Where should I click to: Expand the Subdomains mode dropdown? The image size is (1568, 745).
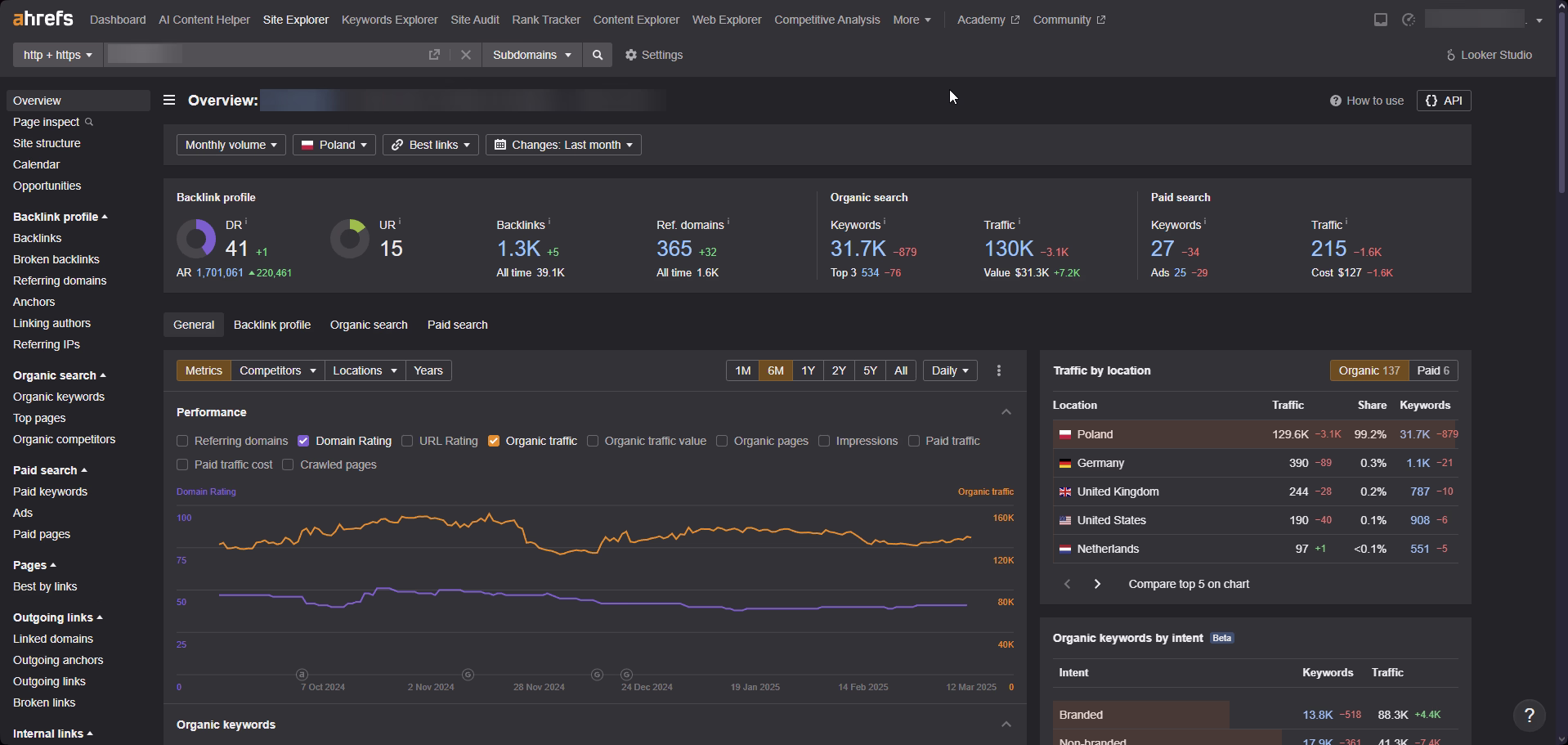(x=531, y=55)
